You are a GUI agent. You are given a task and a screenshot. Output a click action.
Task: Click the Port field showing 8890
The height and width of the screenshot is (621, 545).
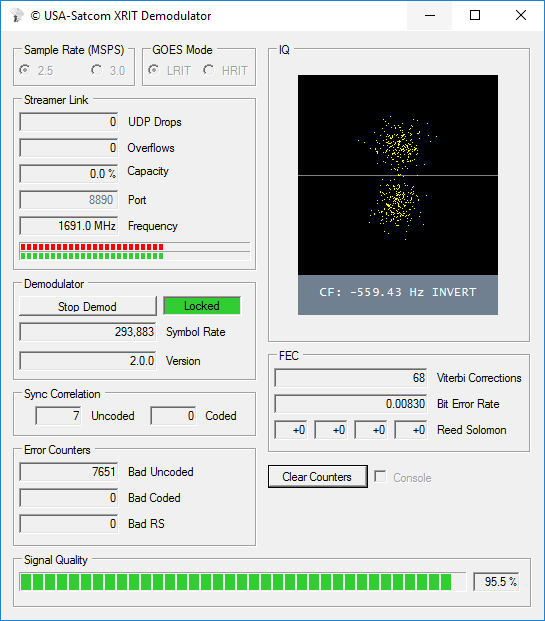tap(69, 200)
